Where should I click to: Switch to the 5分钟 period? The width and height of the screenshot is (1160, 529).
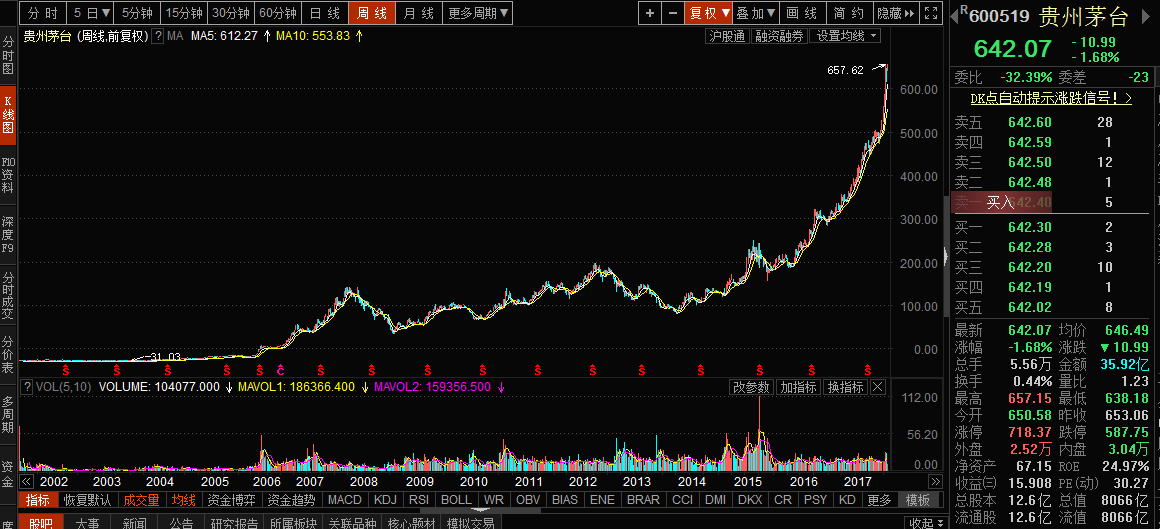[138, 13]
